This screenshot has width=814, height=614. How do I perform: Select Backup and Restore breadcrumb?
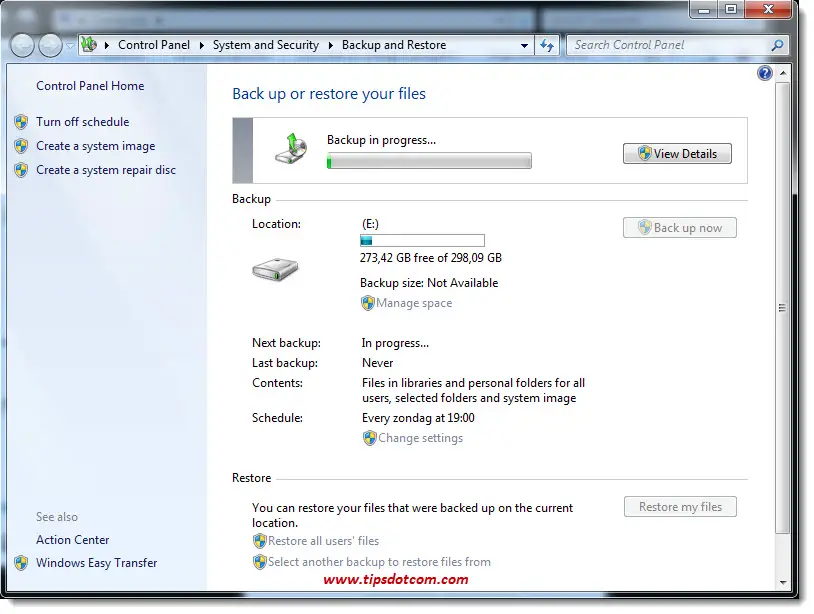coord(394,45)
